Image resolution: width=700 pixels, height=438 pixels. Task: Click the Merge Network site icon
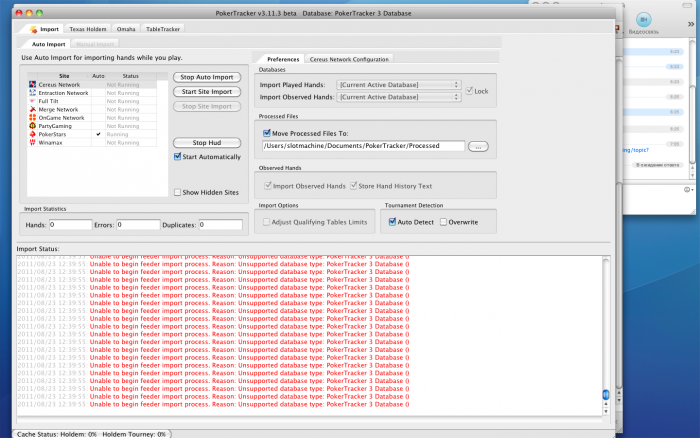pyautogui.click(x=32, y=109)
